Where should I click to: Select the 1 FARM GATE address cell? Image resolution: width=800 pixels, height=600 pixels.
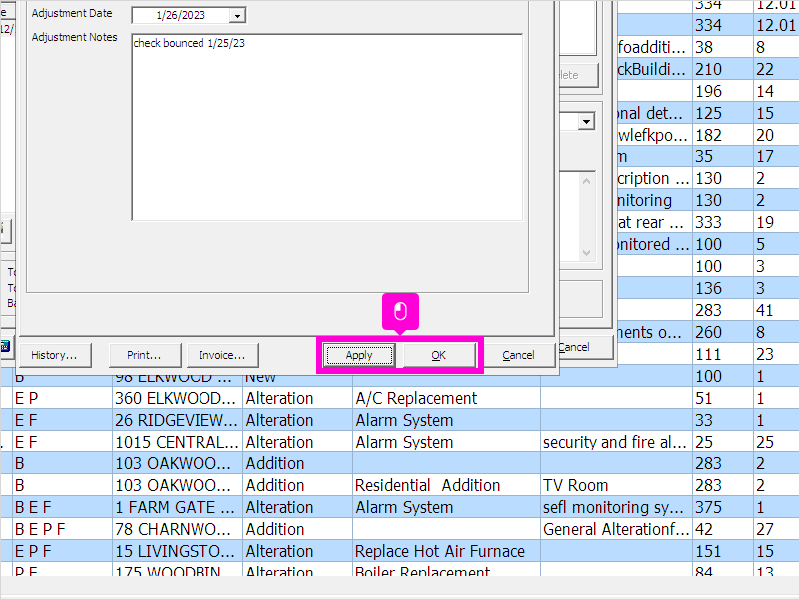(177, 507)
